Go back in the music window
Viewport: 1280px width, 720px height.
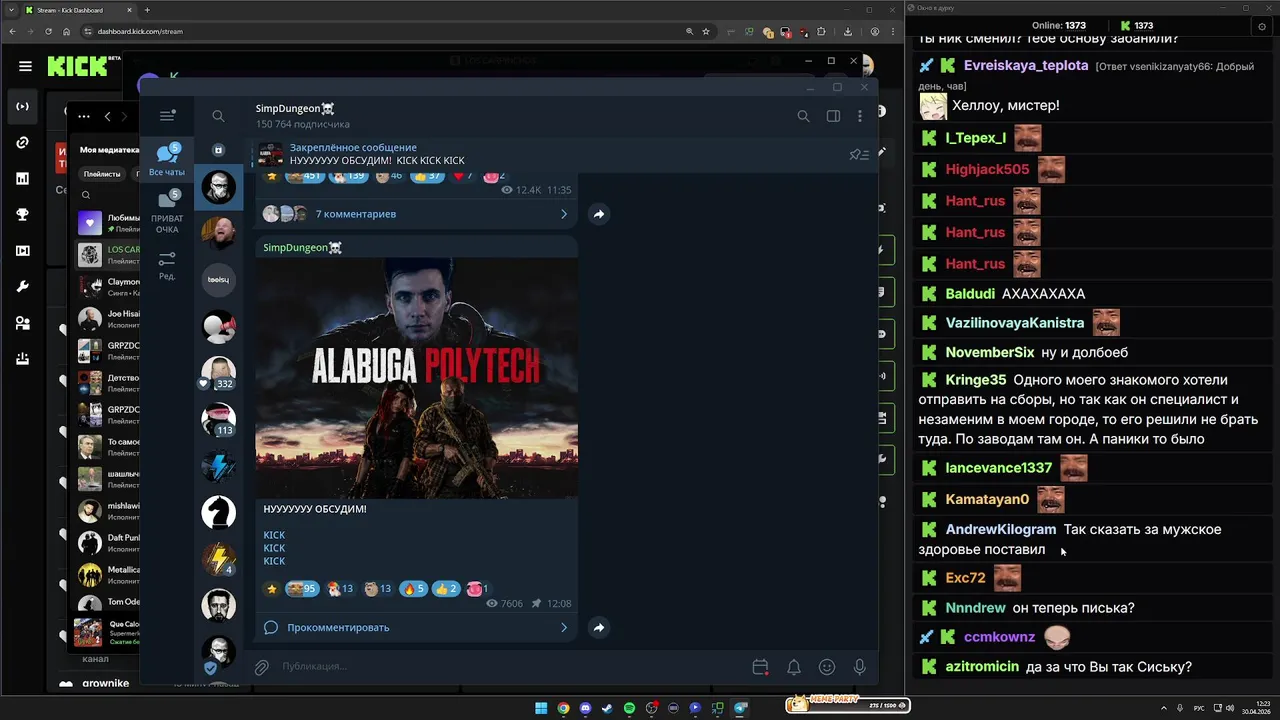[x=108, y=116]
